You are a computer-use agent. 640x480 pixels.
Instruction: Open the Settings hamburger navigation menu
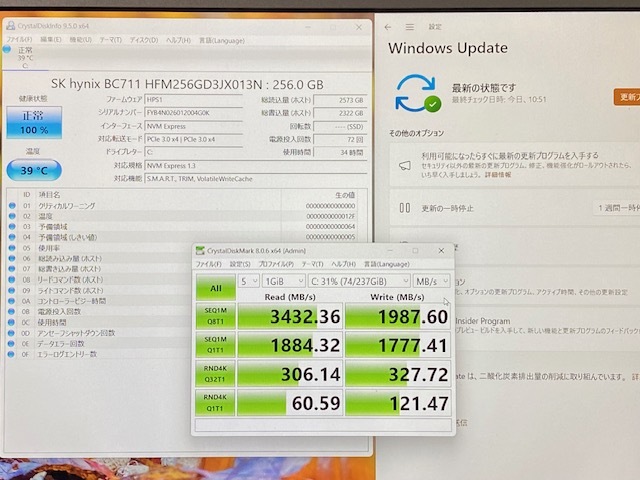[x=410, y=27]
